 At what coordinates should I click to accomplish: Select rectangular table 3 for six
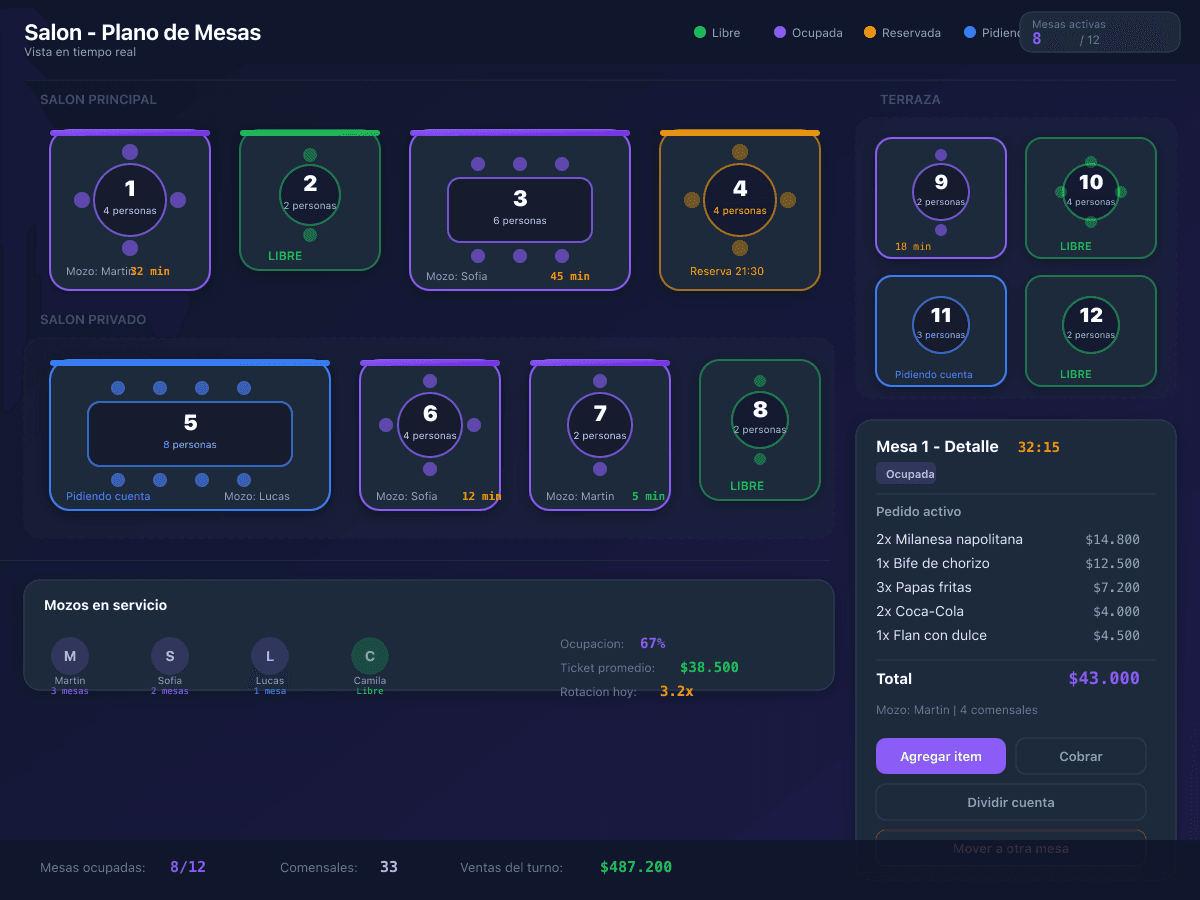click(x=520, y=210)
